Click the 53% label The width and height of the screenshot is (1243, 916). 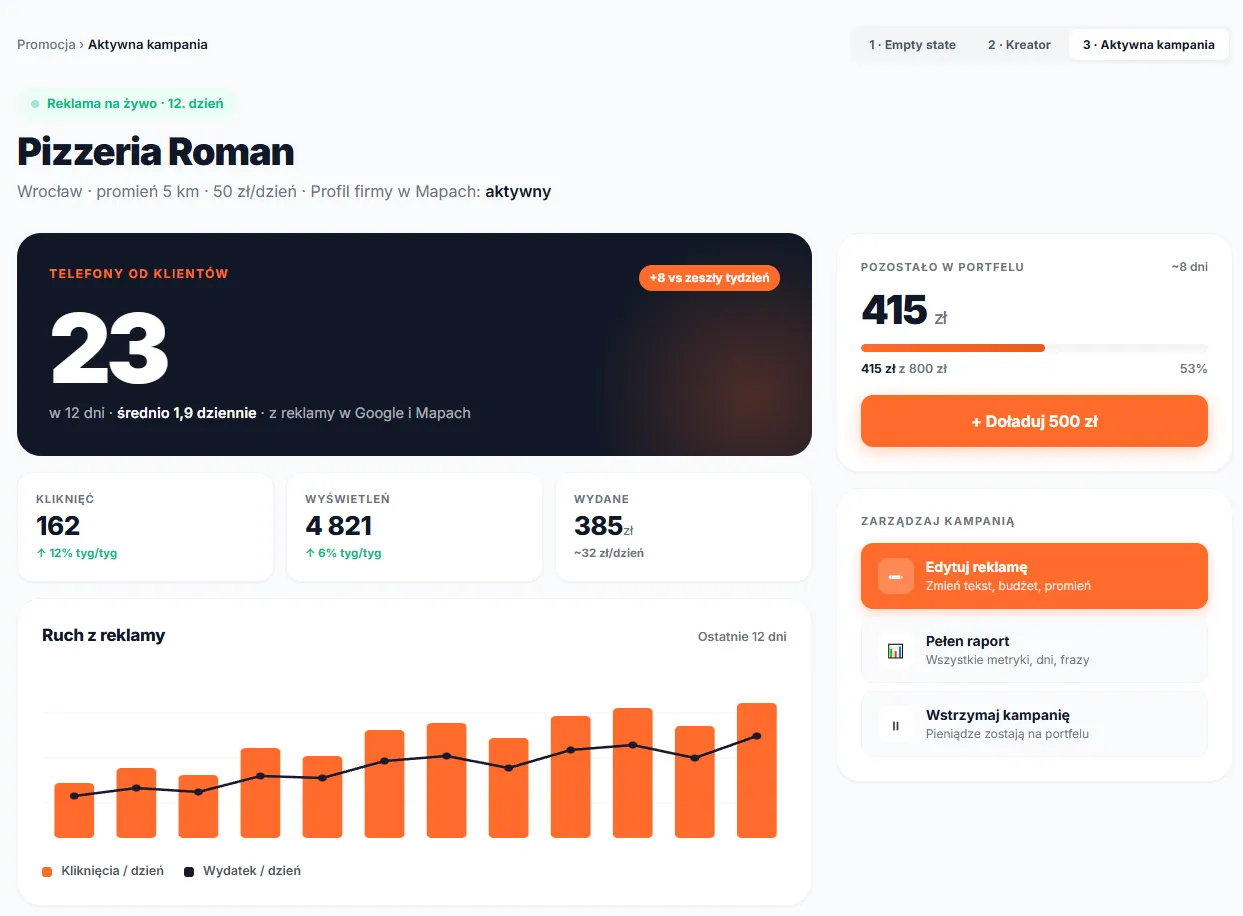[1194, 369]
